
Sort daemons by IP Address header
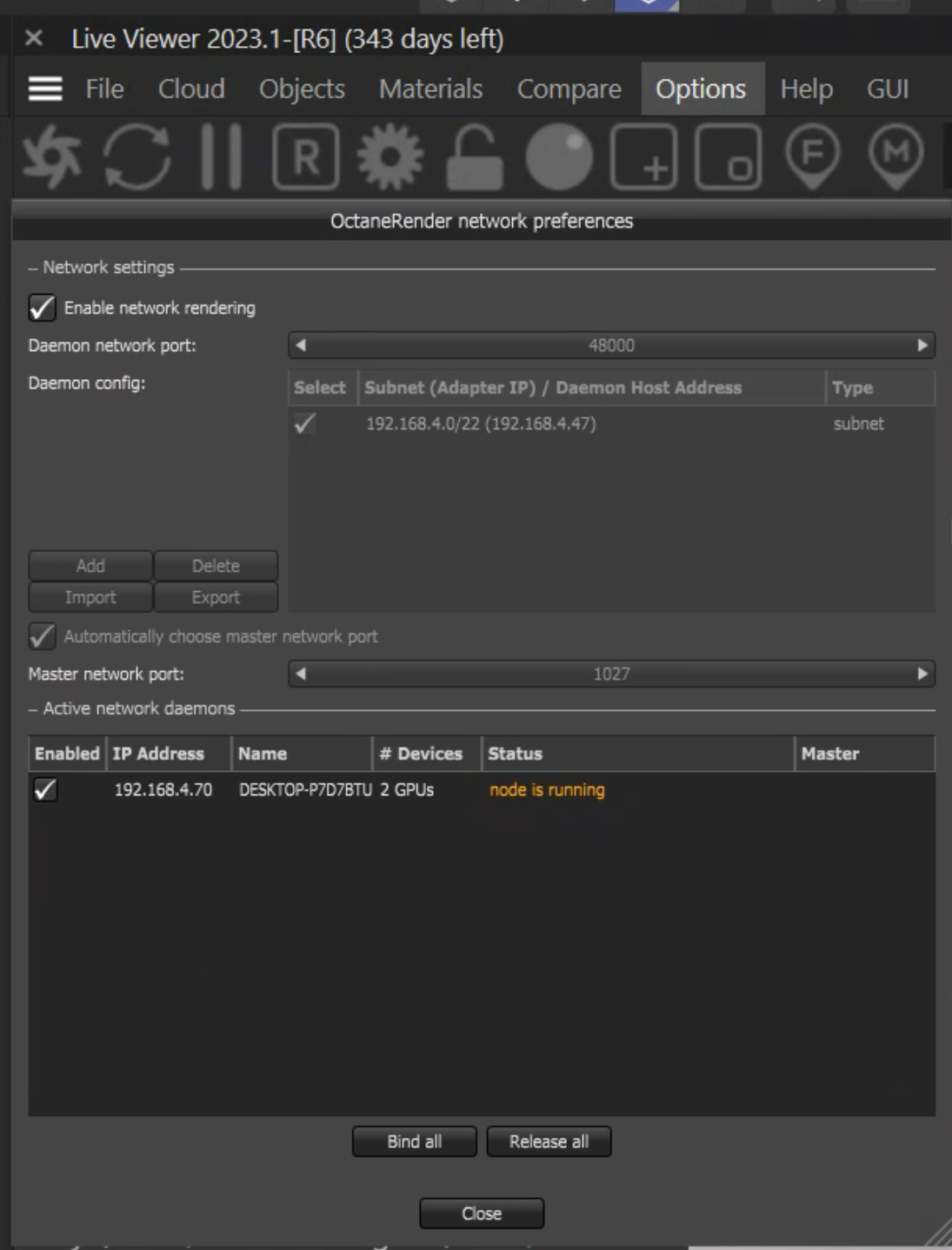[169, 754]
